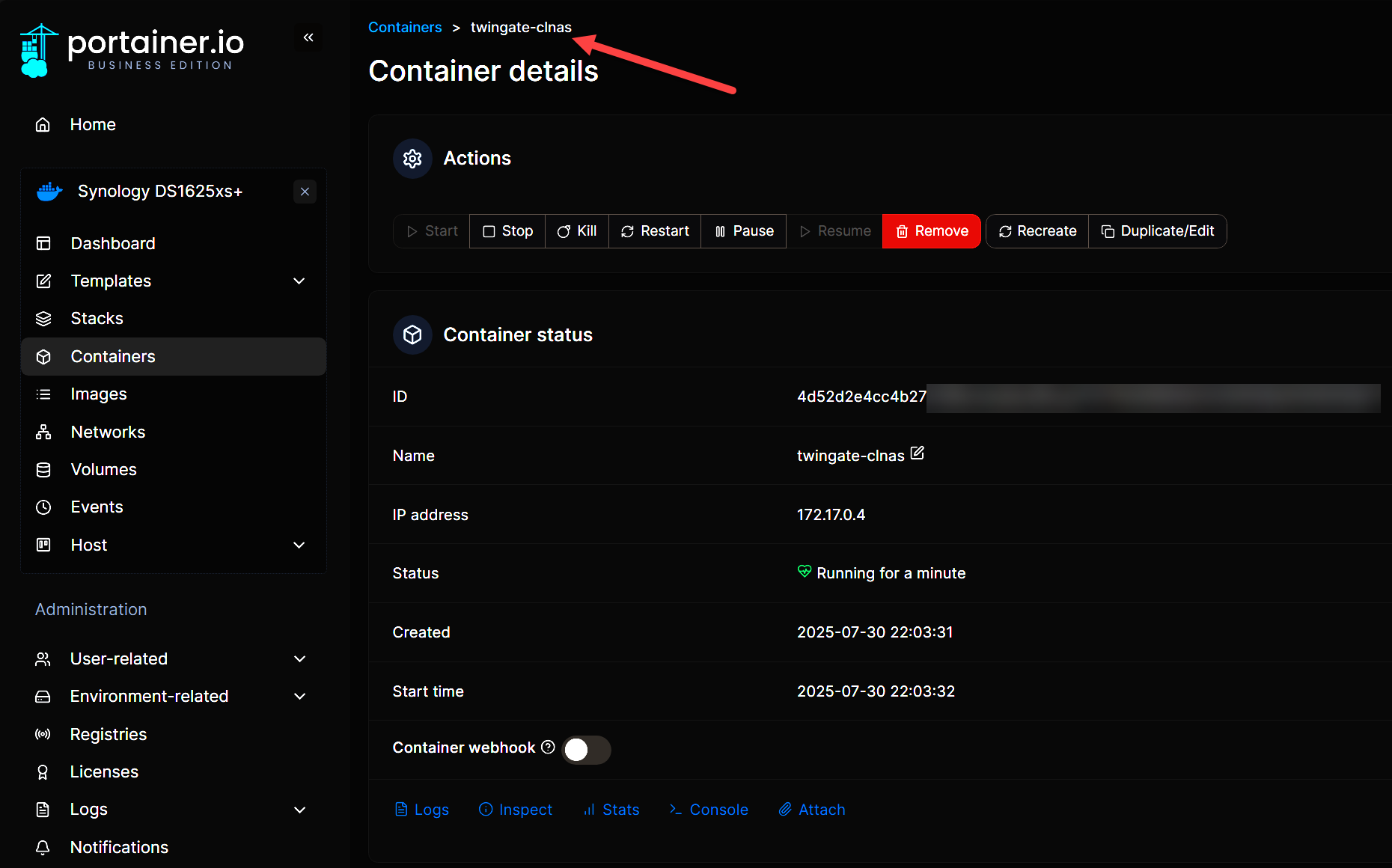Open the Home page from the sidebar
1392x868 pixels.
pos(92,124)
